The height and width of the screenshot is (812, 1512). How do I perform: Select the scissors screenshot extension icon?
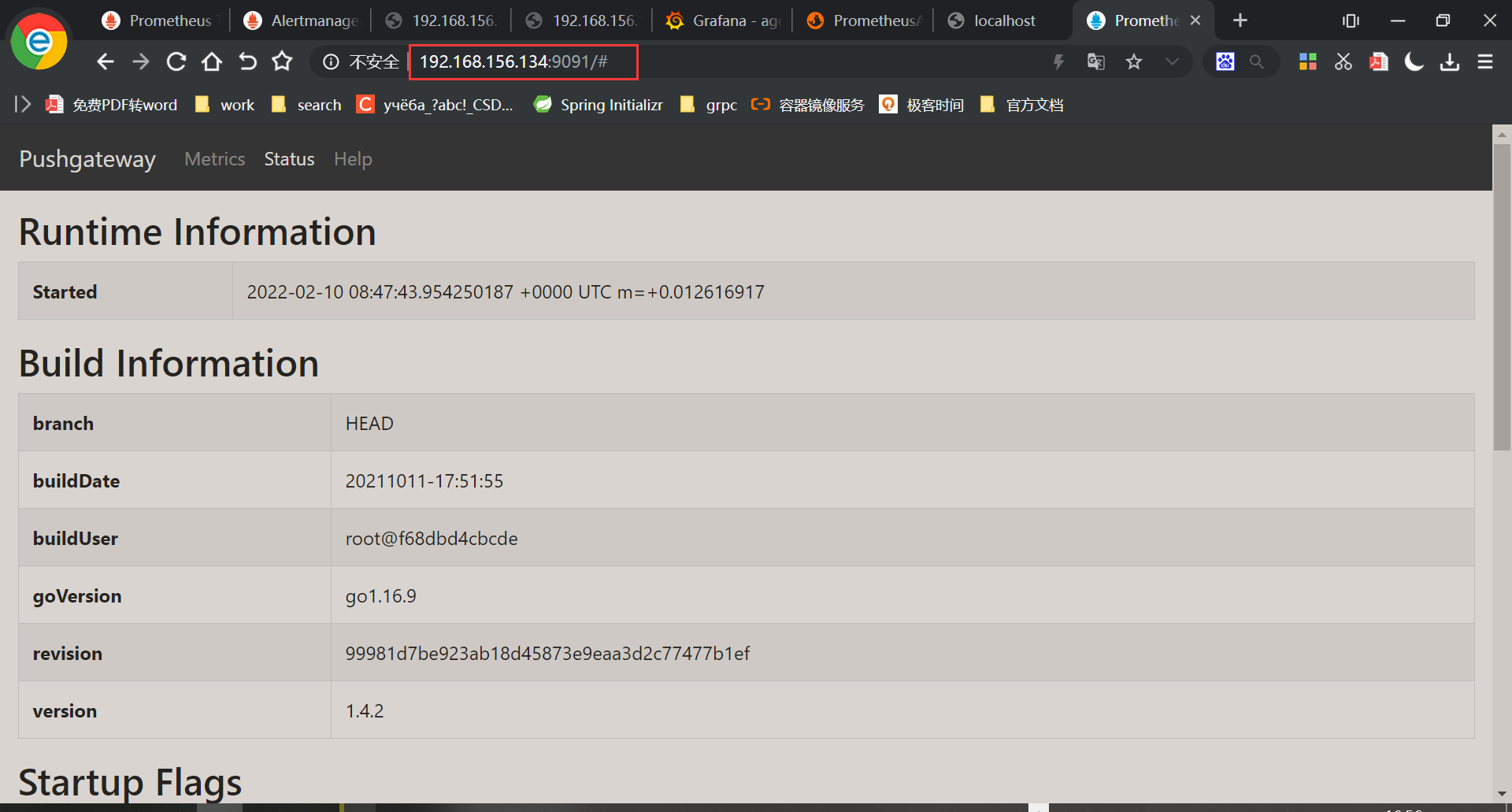(1343, 61)
